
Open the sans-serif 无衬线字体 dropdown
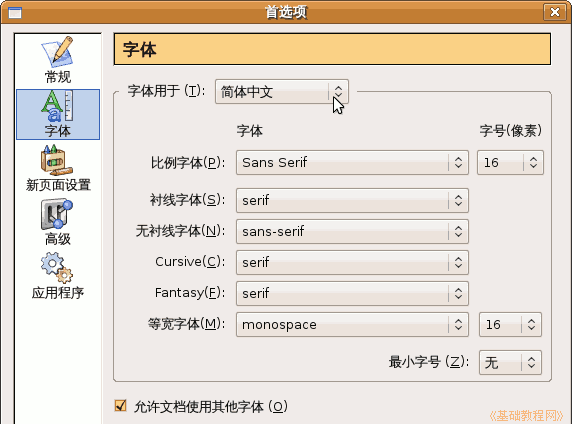coord(352,231)
